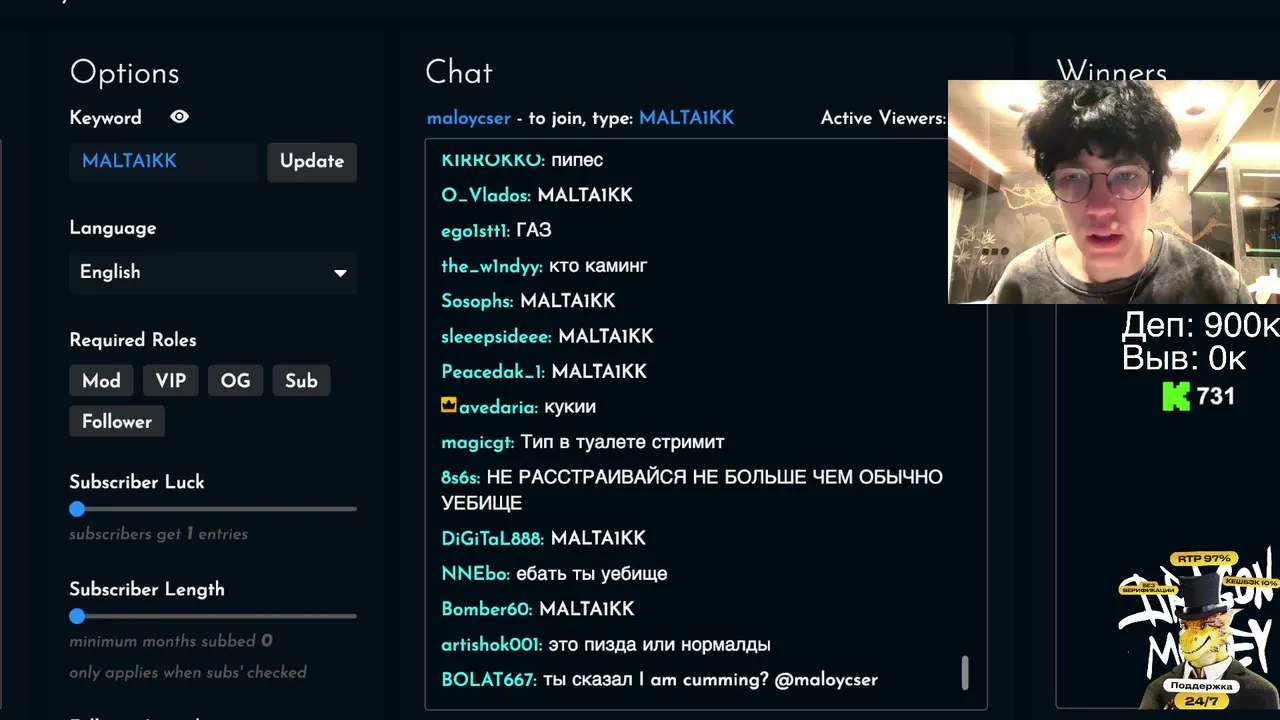Enable the Sub required role
Image resolution: width=1280 pixels, height=720 pixels.
tap(301, 381)
